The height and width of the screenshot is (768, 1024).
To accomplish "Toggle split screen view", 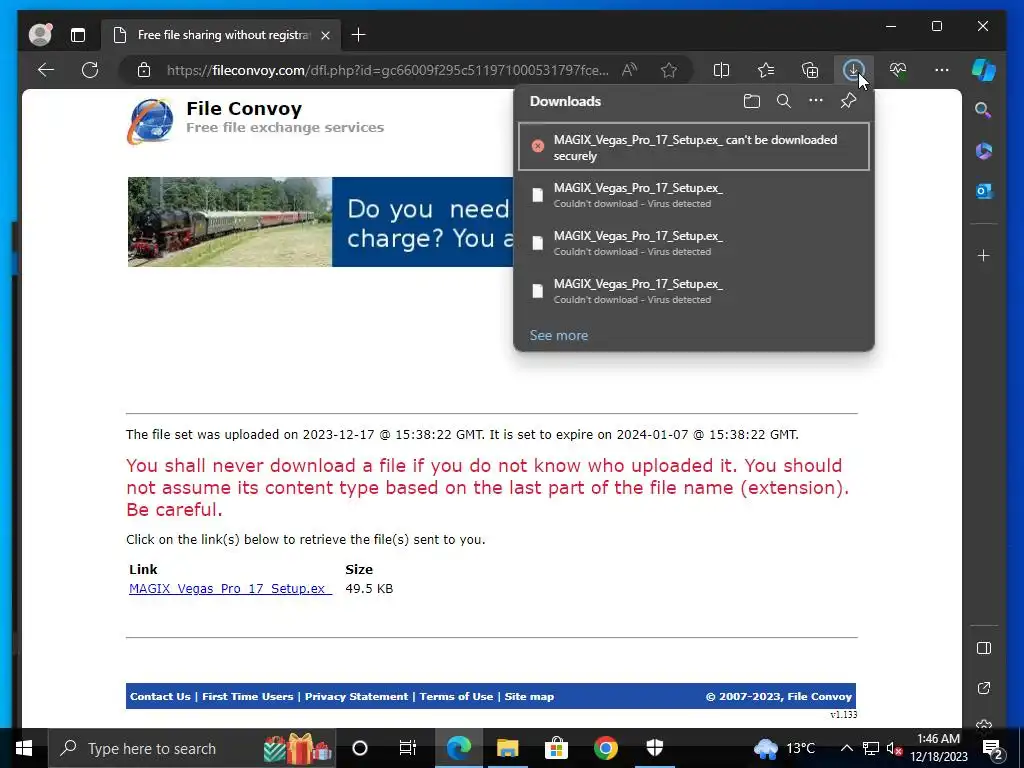I will tap(722, 70).
